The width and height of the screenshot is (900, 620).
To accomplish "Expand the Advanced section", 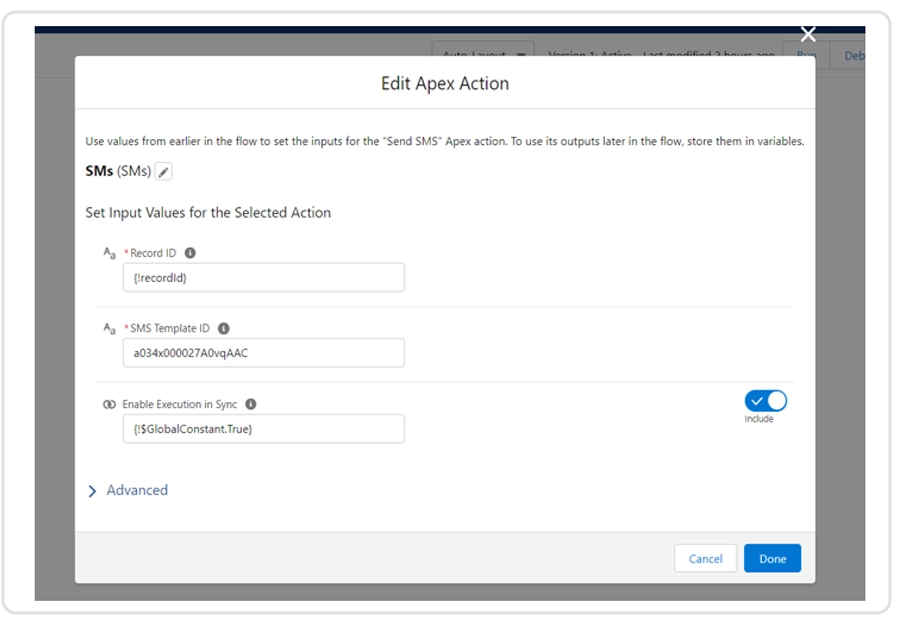I will point(137,490).
